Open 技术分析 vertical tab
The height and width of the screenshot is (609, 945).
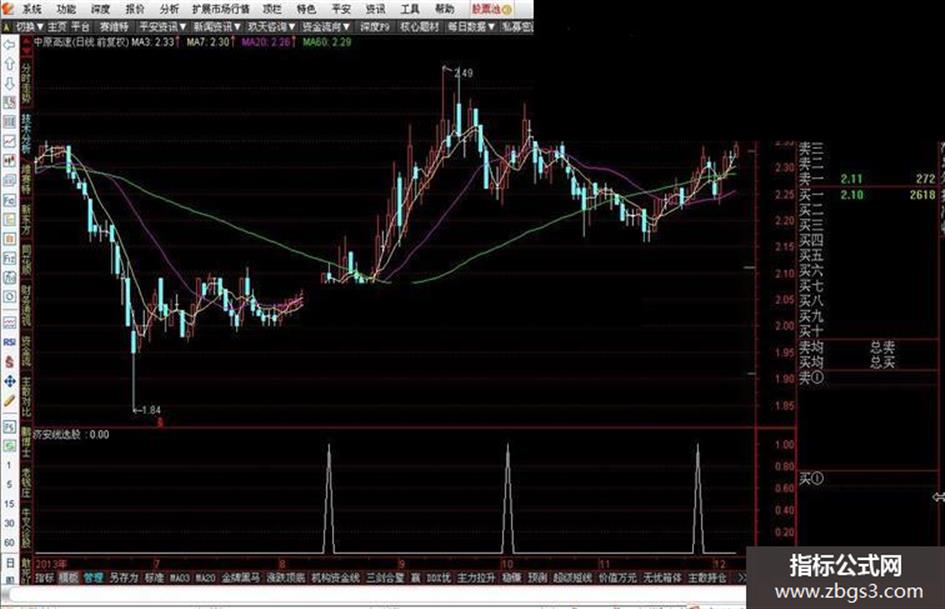click(x=27, y=133)
